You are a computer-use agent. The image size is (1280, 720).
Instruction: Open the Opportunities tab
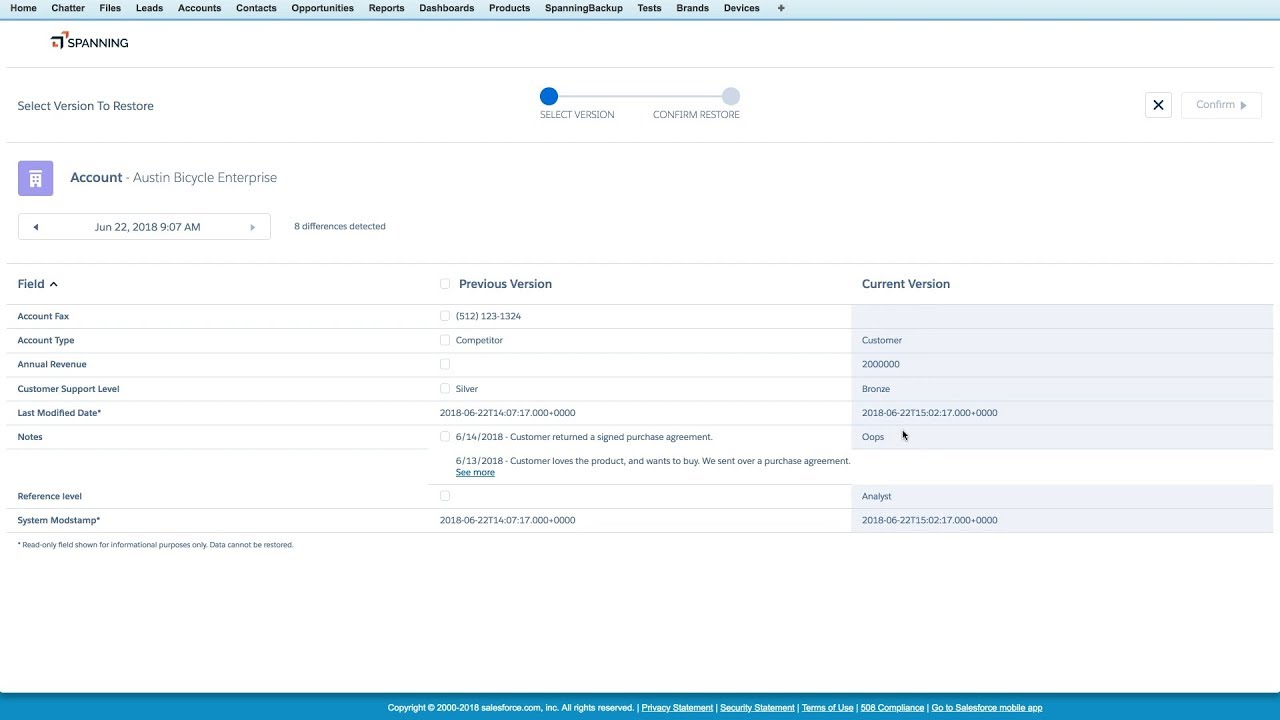[x=322, y=8]
